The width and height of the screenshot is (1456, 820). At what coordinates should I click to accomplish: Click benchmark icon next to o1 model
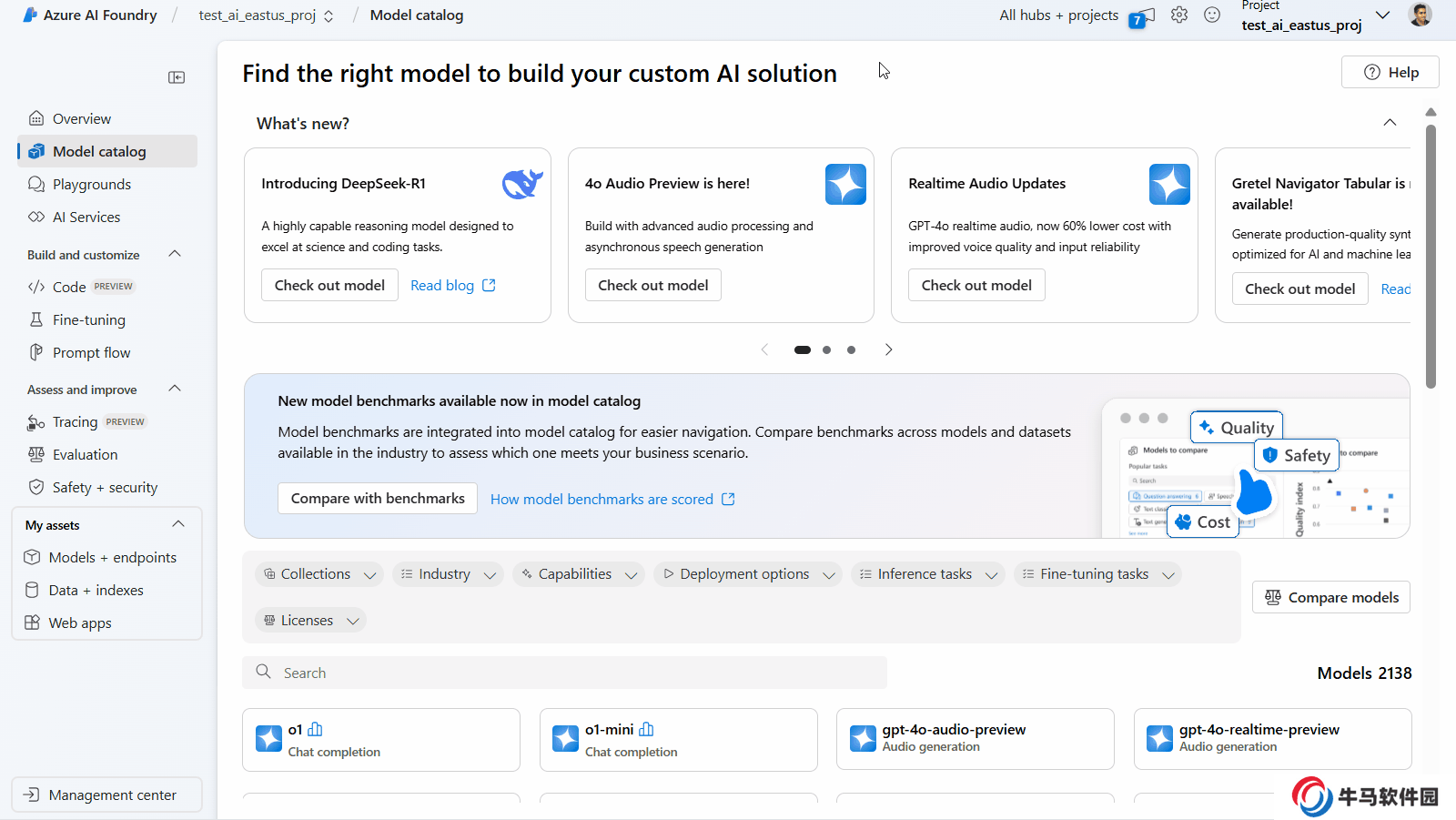[316, 730]
